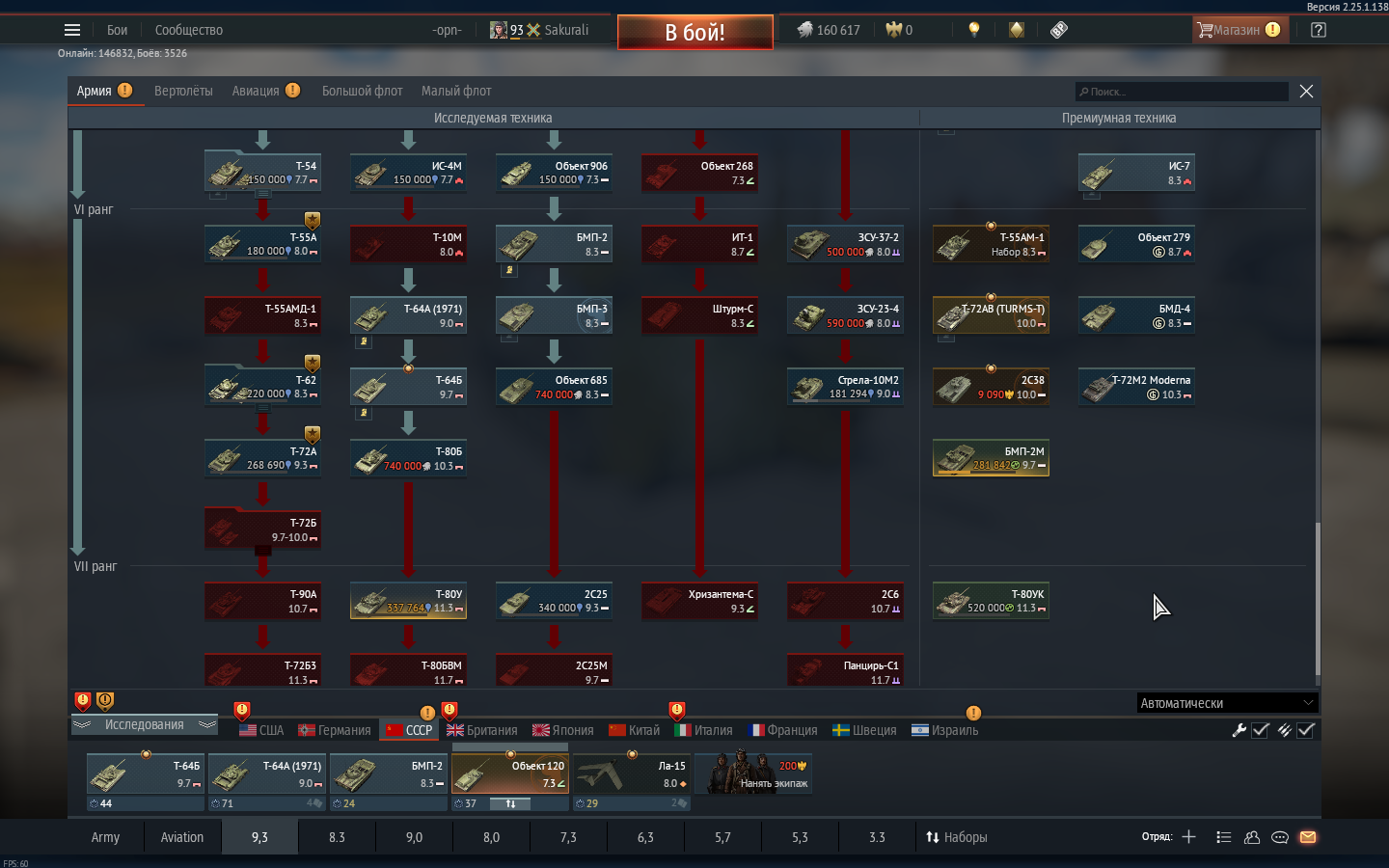
Task: Click the Нанять экипаж recruit button
Action: click(x=753, y=774)
